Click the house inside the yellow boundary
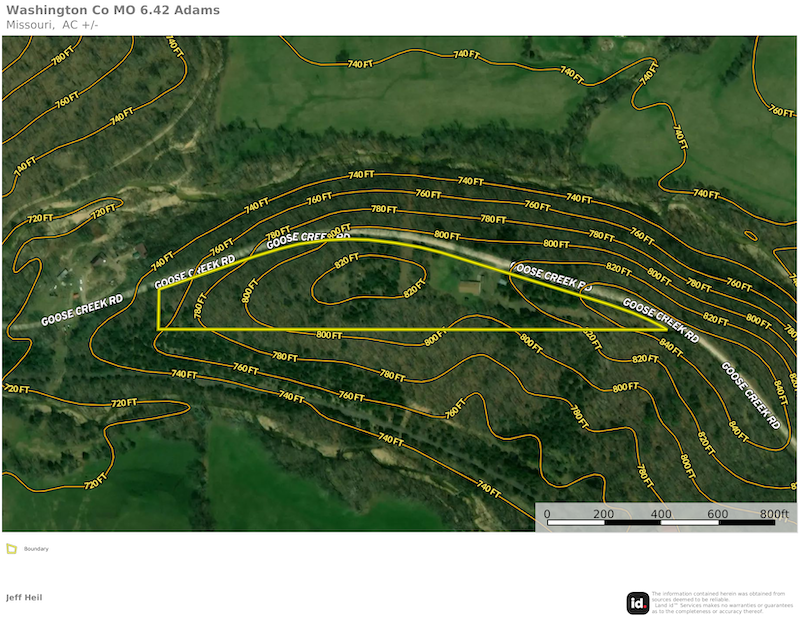Screen dimensions: 800x618 (470, 289)
